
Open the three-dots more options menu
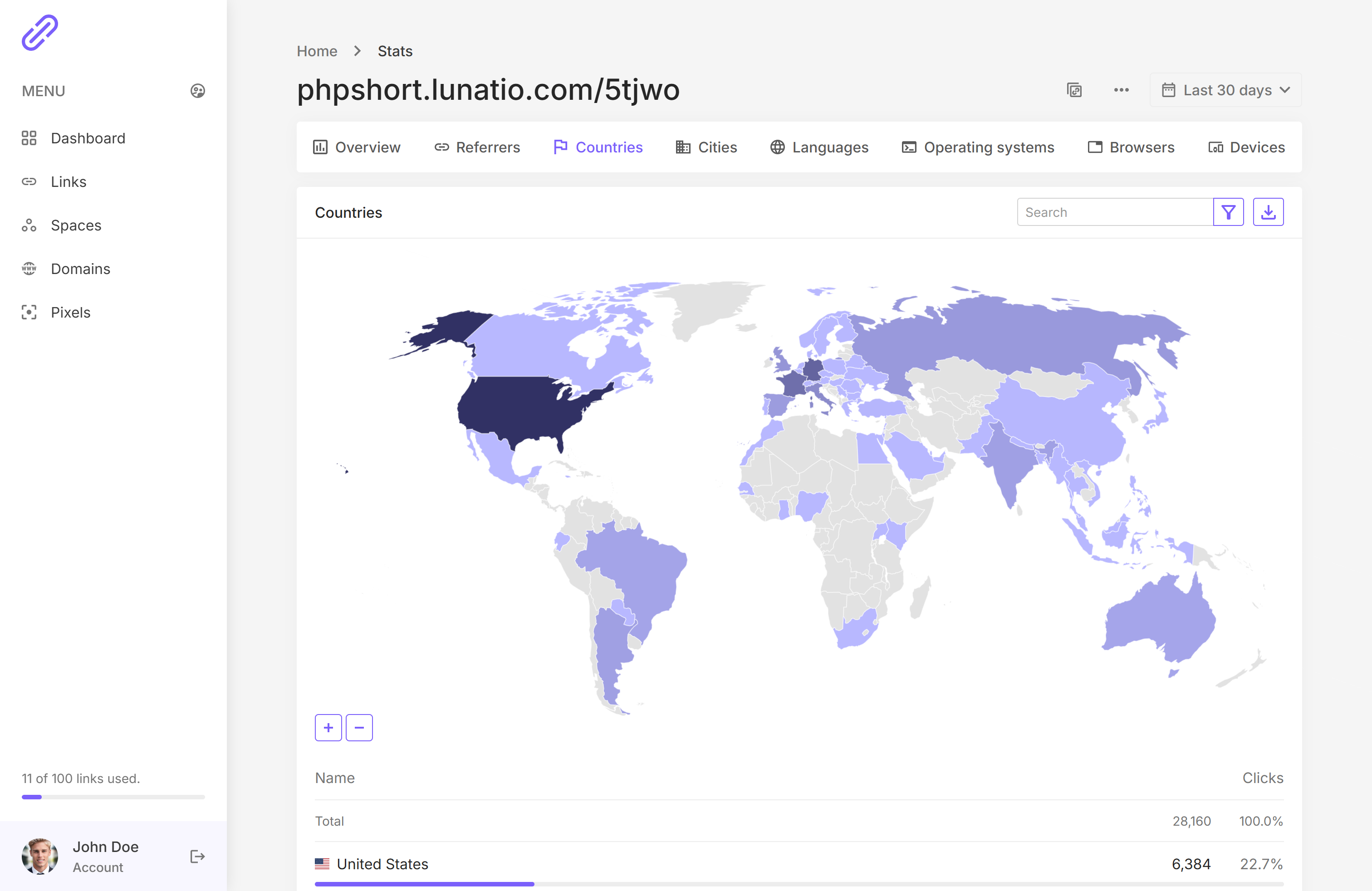pyautogui.click(x=1121, y=90)
